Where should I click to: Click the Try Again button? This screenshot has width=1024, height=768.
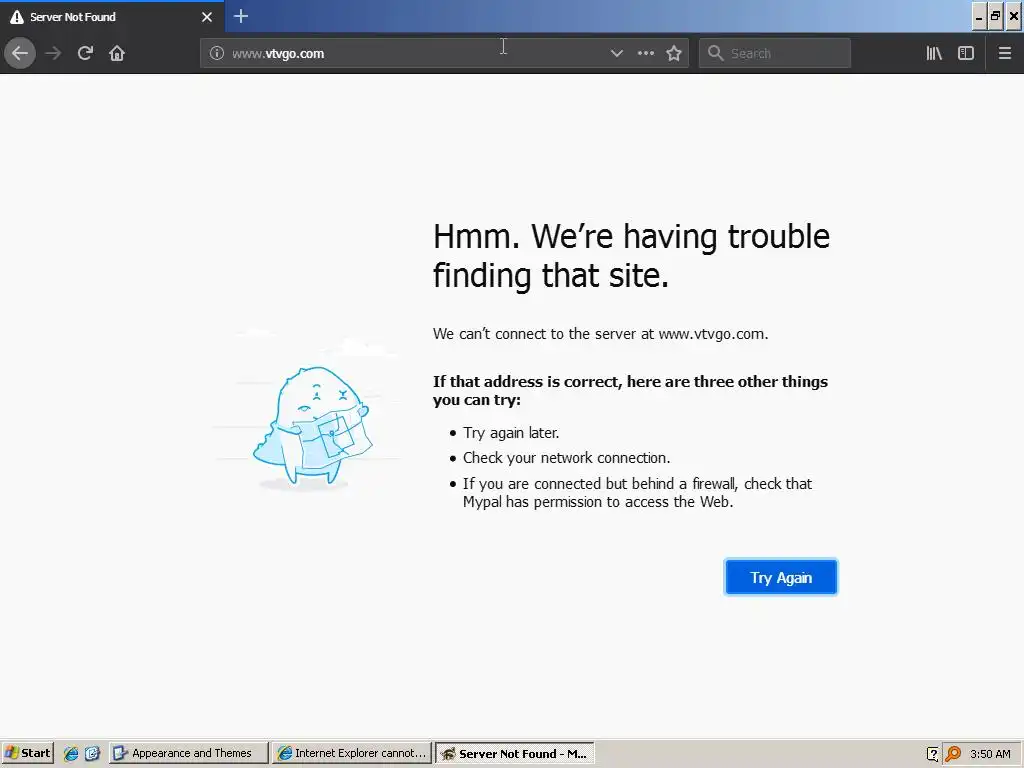pyautogui.click(x=781, y=577)
